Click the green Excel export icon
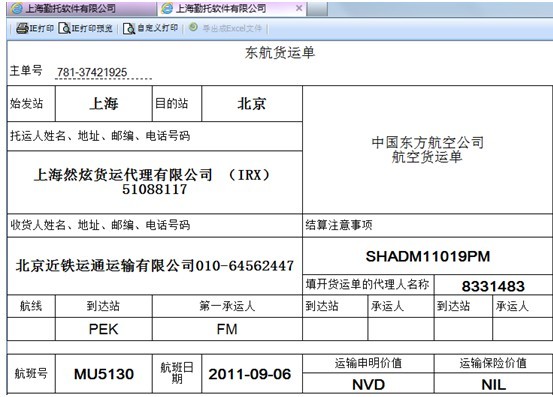Viewport: 553px width, 397px height. point(193,27)
